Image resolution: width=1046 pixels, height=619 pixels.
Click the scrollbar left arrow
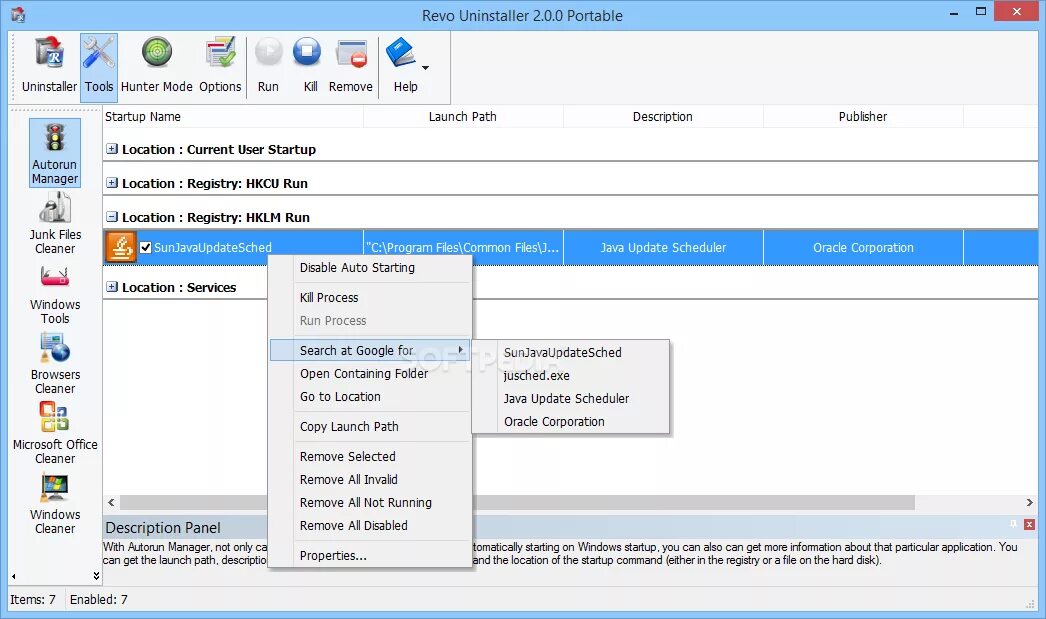point(111,502)
